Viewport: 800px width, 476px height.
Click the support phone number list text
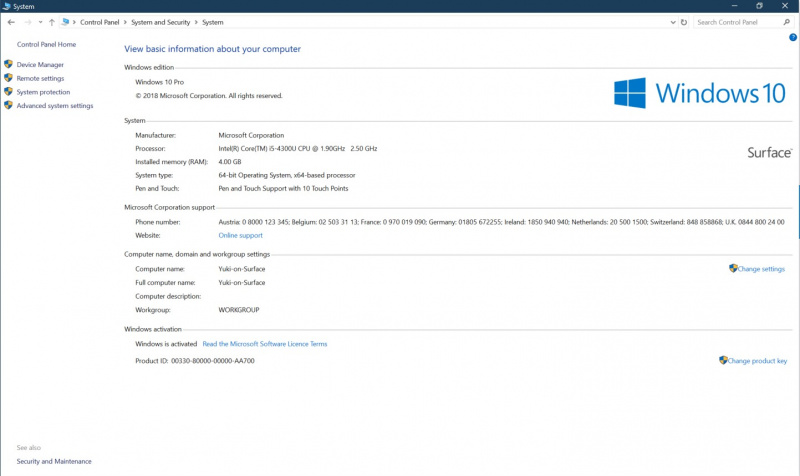[x=502, y=222]
